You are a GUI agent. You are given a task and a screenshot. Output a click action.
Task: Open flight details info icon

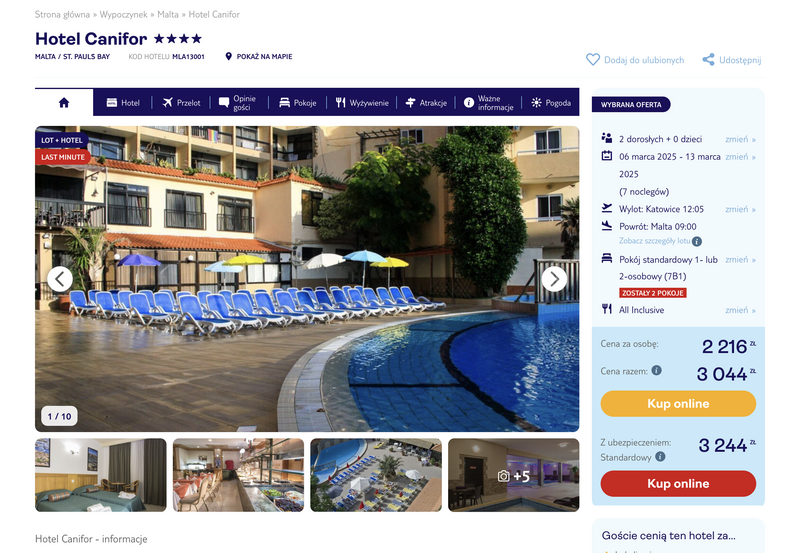click(696, 241)
